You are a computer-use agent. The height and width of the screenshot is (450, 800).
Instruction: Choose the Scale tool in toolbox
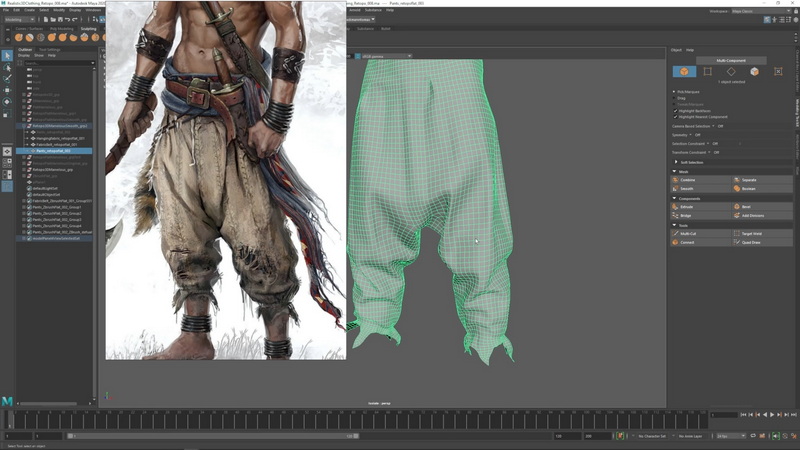pos(7,113)
